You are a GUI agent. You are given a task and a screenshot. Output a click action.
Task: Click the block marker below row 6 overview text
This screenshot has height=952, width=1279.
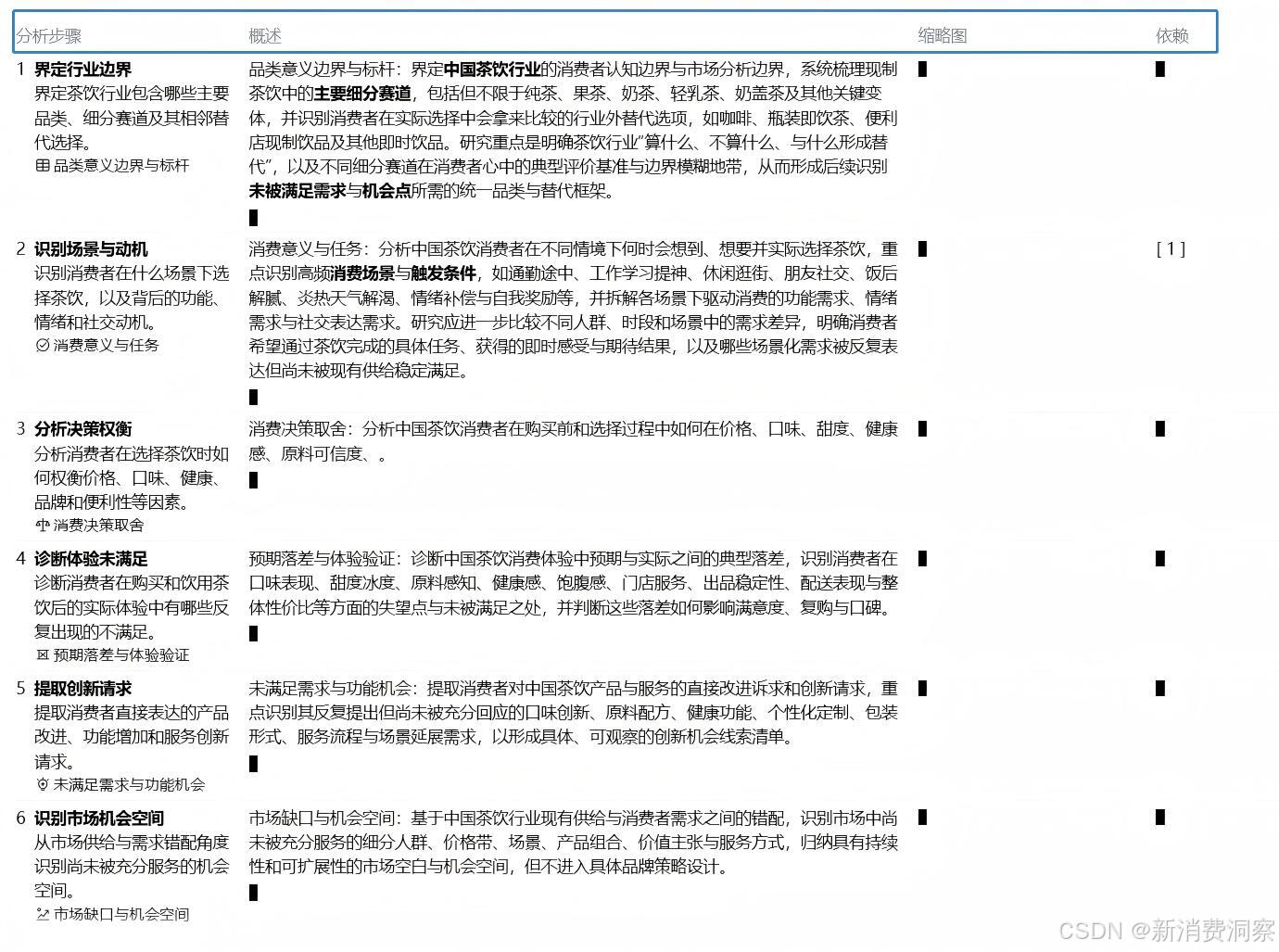(254, 893)
